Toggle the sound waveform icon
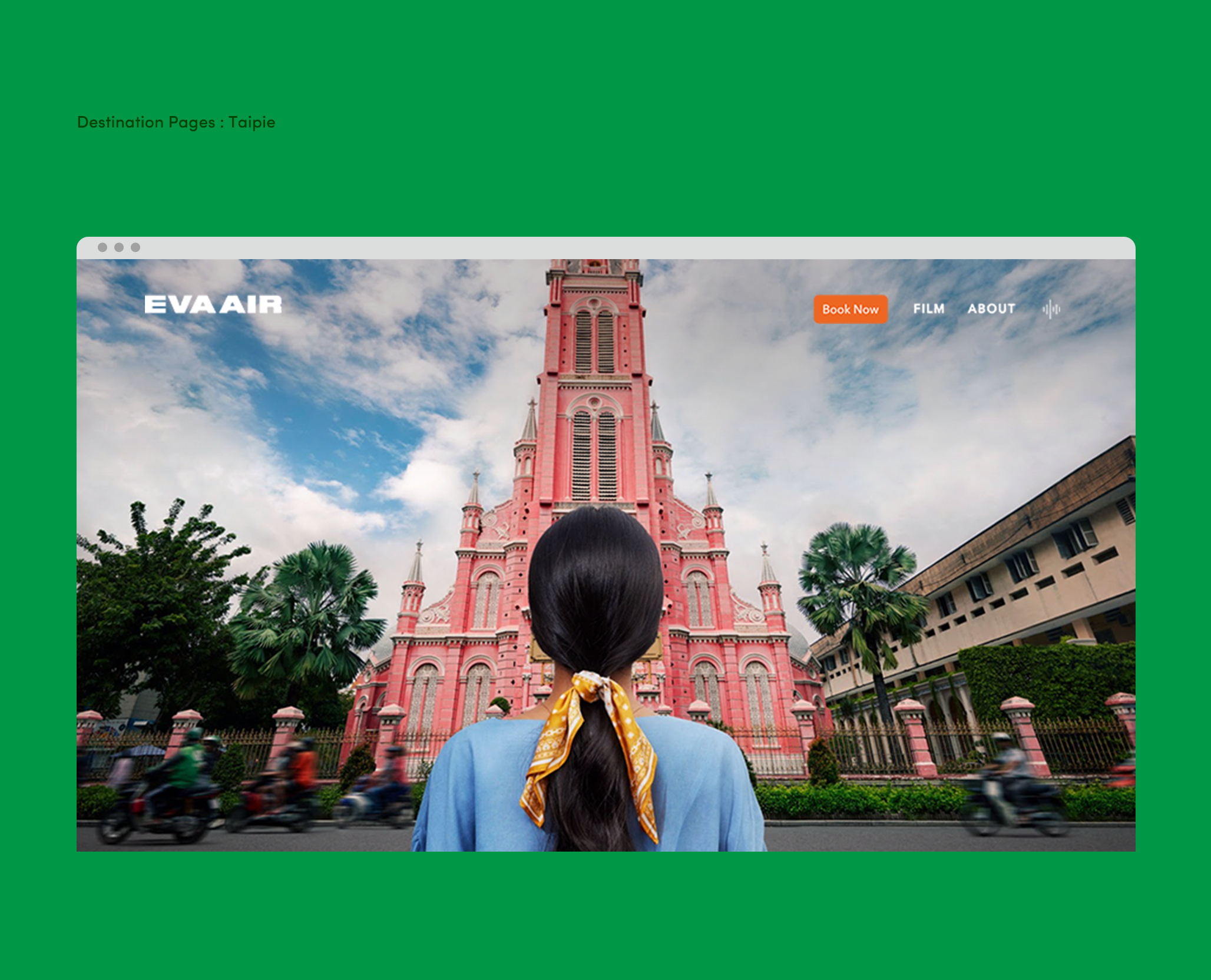 pos(1051,309)
